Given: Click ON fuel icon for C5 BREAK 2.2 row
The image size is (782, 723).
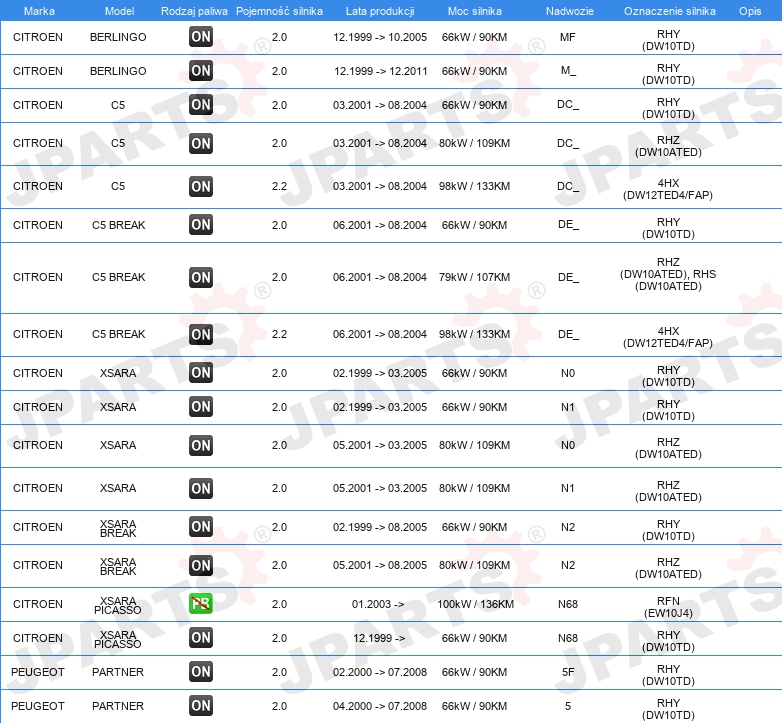Looking at the screenshot, I should pos(201,334).
